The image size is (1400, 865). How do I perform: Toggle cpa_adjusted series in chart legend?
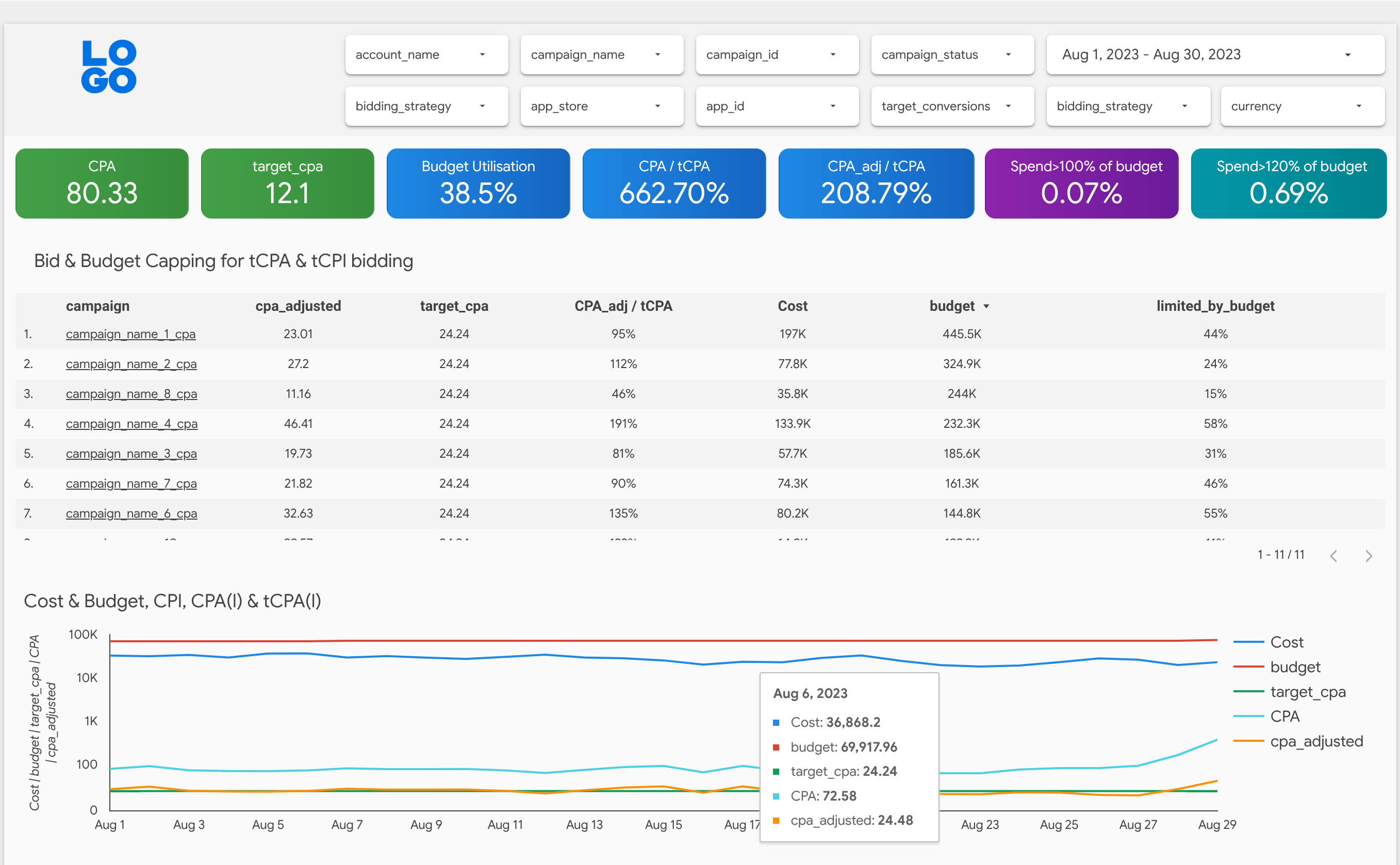pos(1316,741)
